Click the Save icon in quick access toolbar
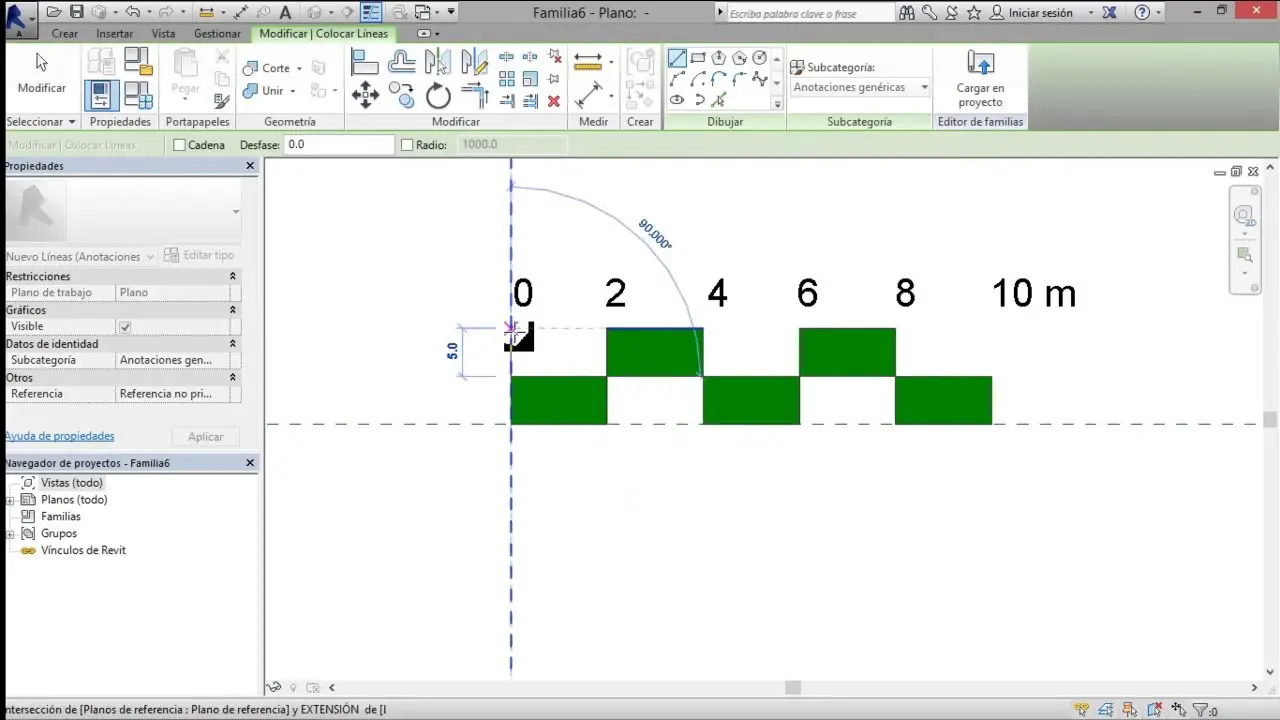 click(x=76, y=12)
